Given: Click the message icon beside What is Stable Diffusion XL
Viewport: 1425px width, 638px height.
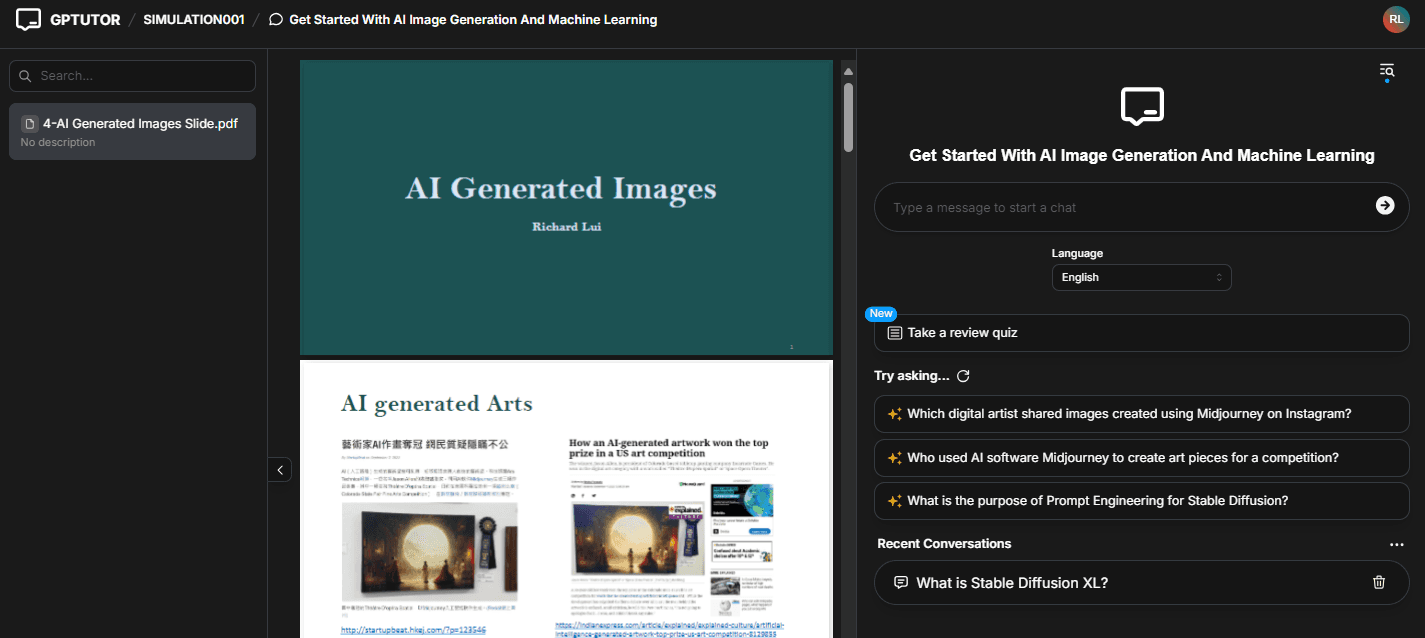Looking at the screenshot, I should click(x=901, y=582).
